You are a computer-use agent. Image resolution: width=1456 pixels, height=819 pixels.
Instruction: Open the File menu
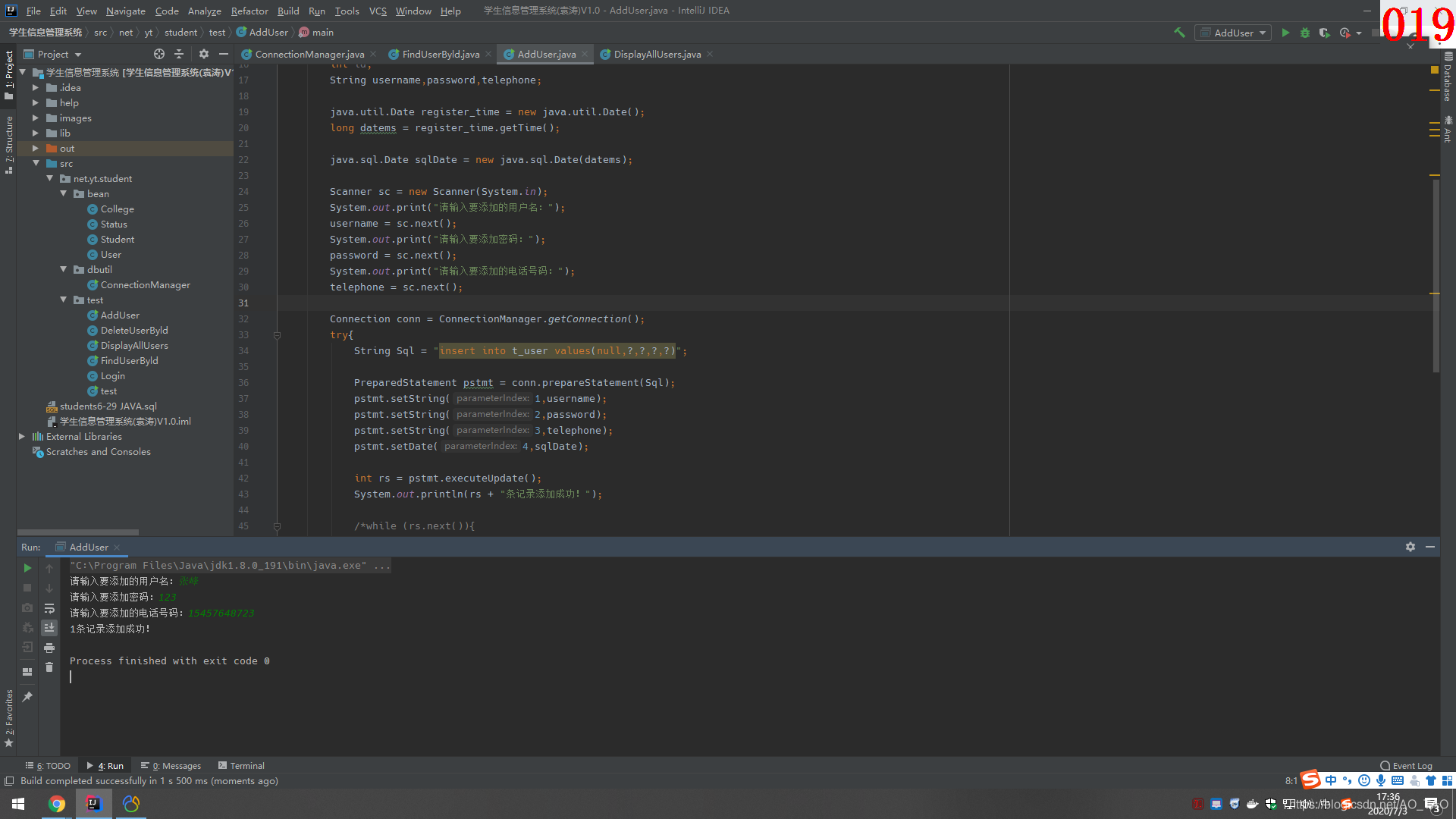point(33,11)
